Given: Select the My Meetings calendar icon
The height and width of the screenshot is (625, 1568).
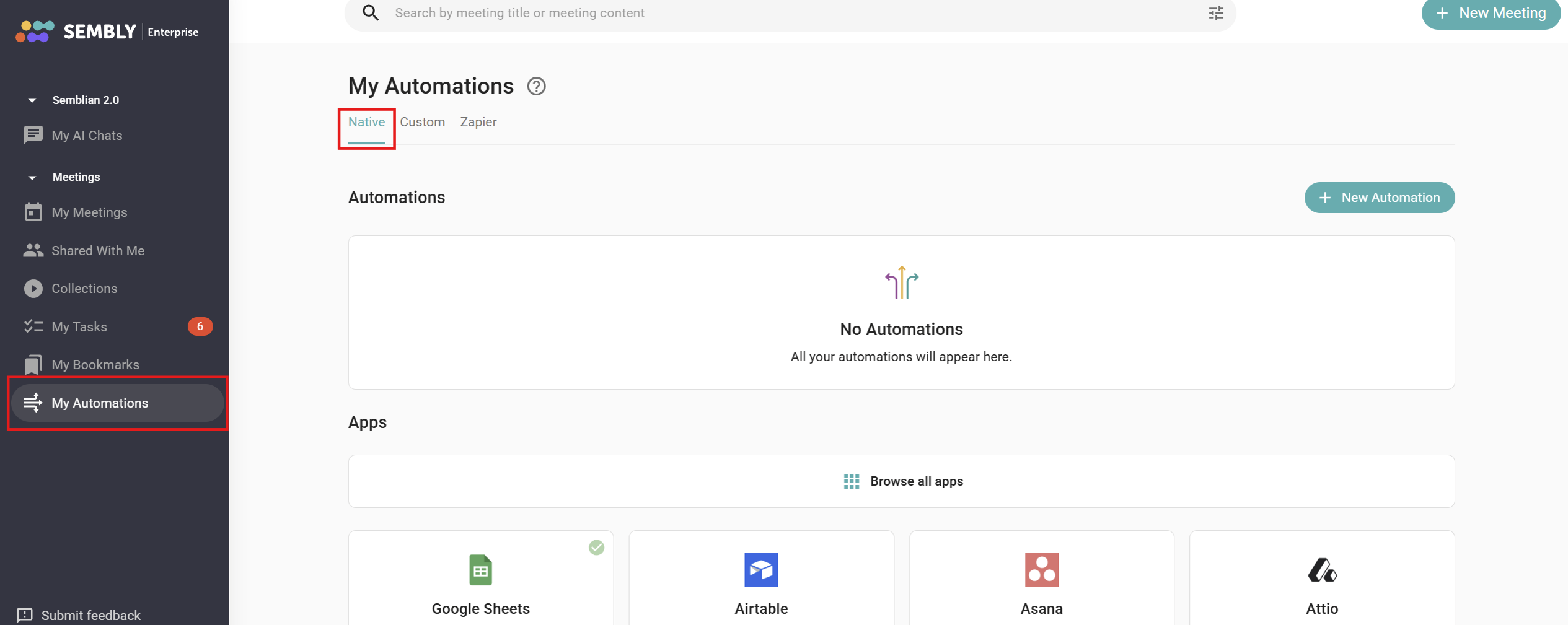Looking at the screenshot, I should pyautogui.click(x=33, y=212).
